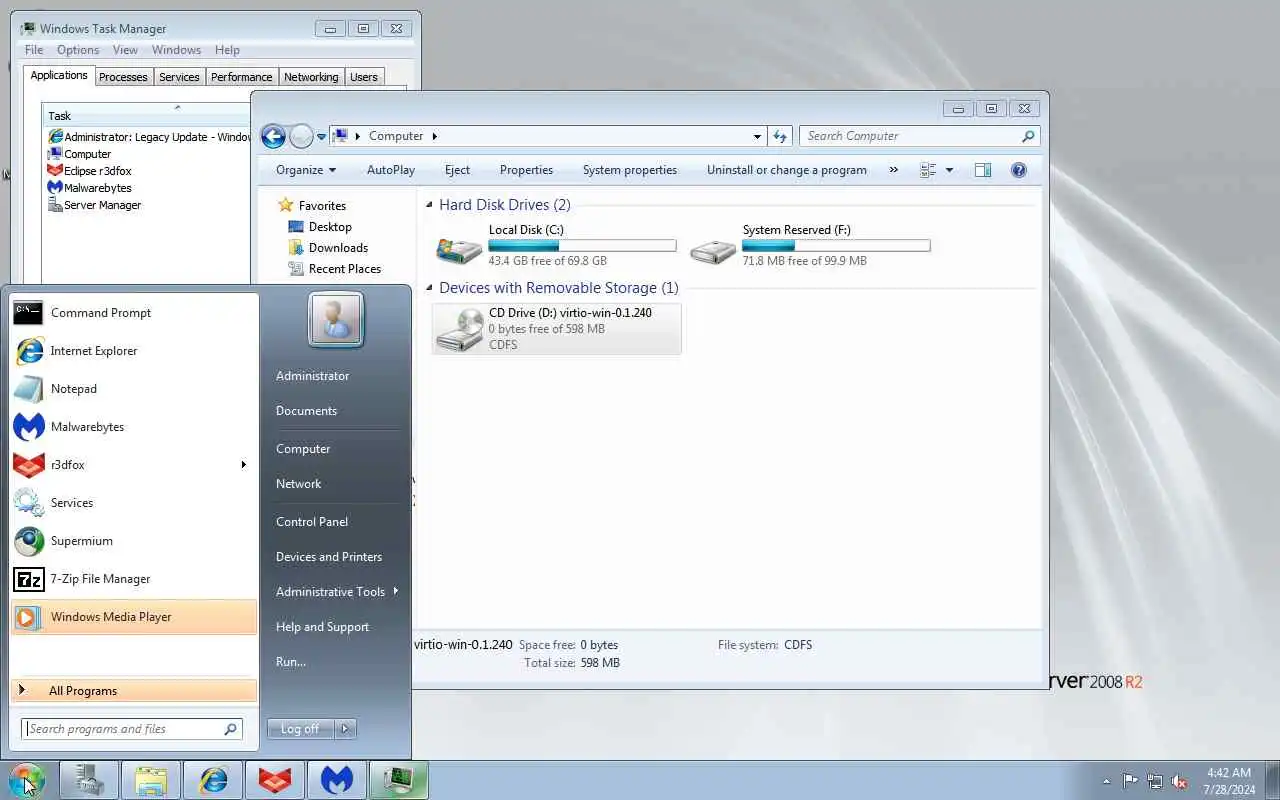Click the Search Computer field
The image size is (1280, 800).
coord(920,136)
